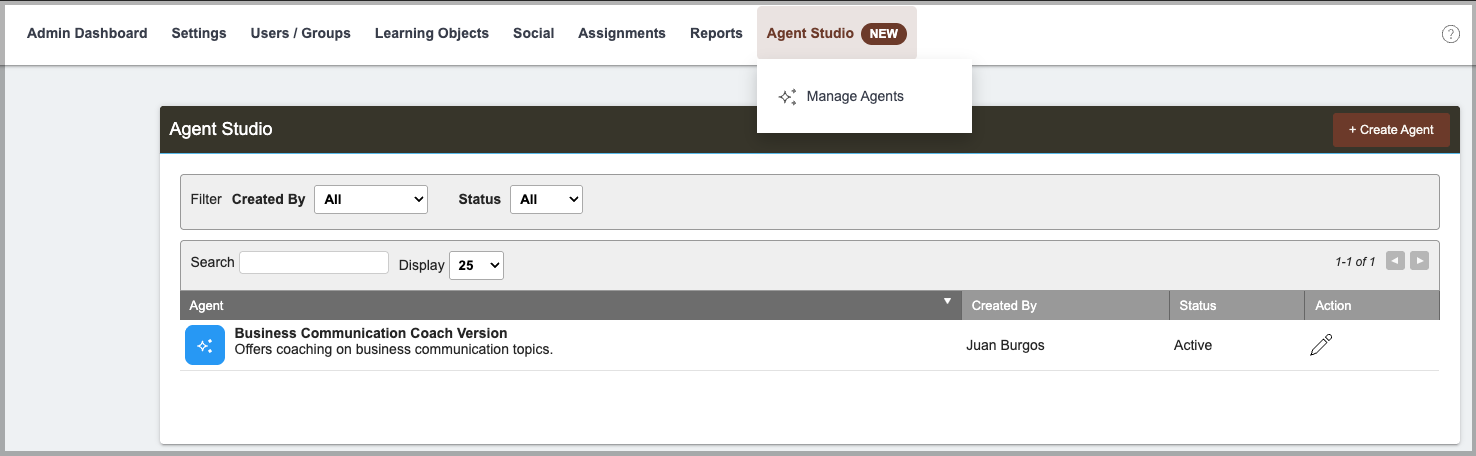Click the + Create Agent button
The width and height of the screenshot is (1476, 456).
1391,130
